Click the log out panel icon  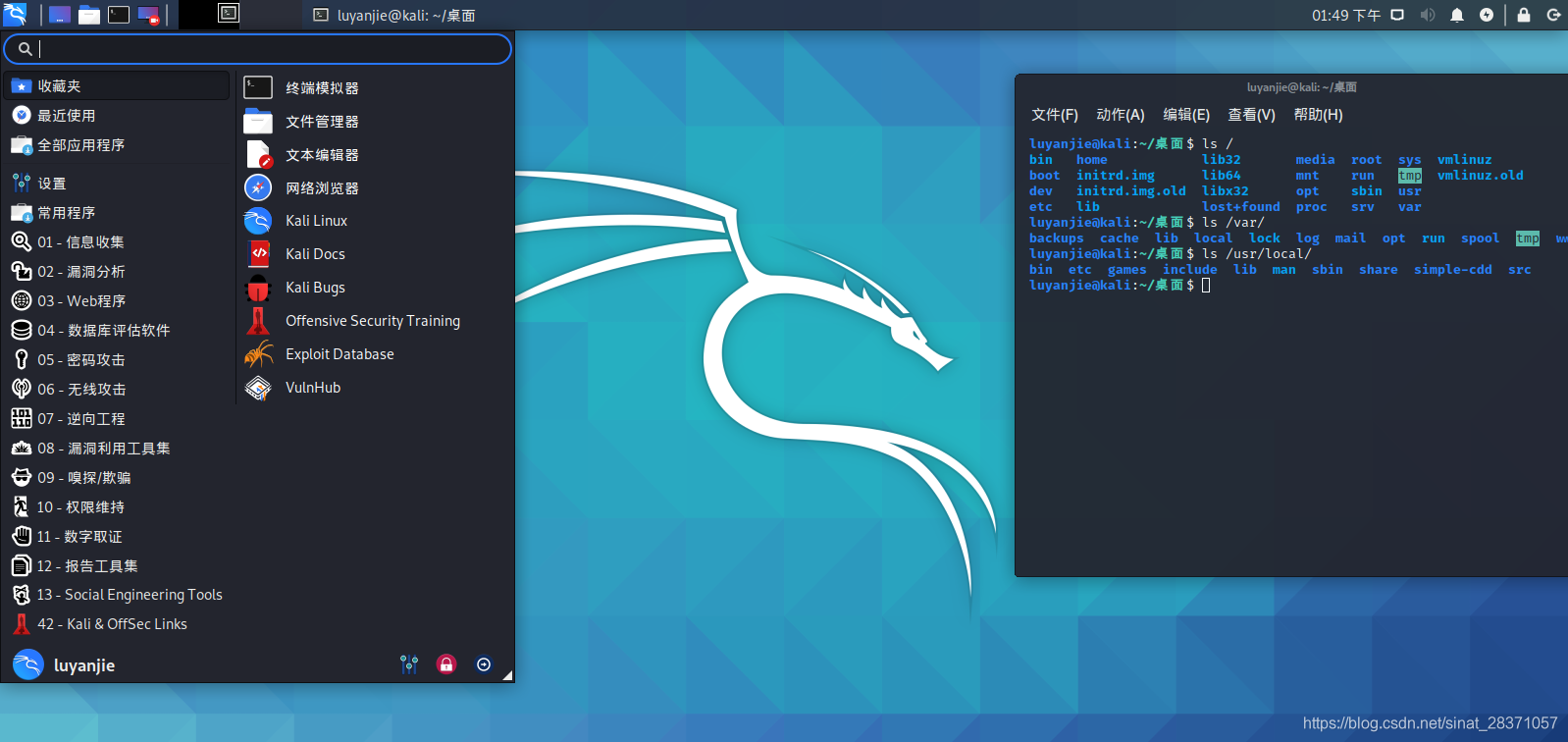1553,15
